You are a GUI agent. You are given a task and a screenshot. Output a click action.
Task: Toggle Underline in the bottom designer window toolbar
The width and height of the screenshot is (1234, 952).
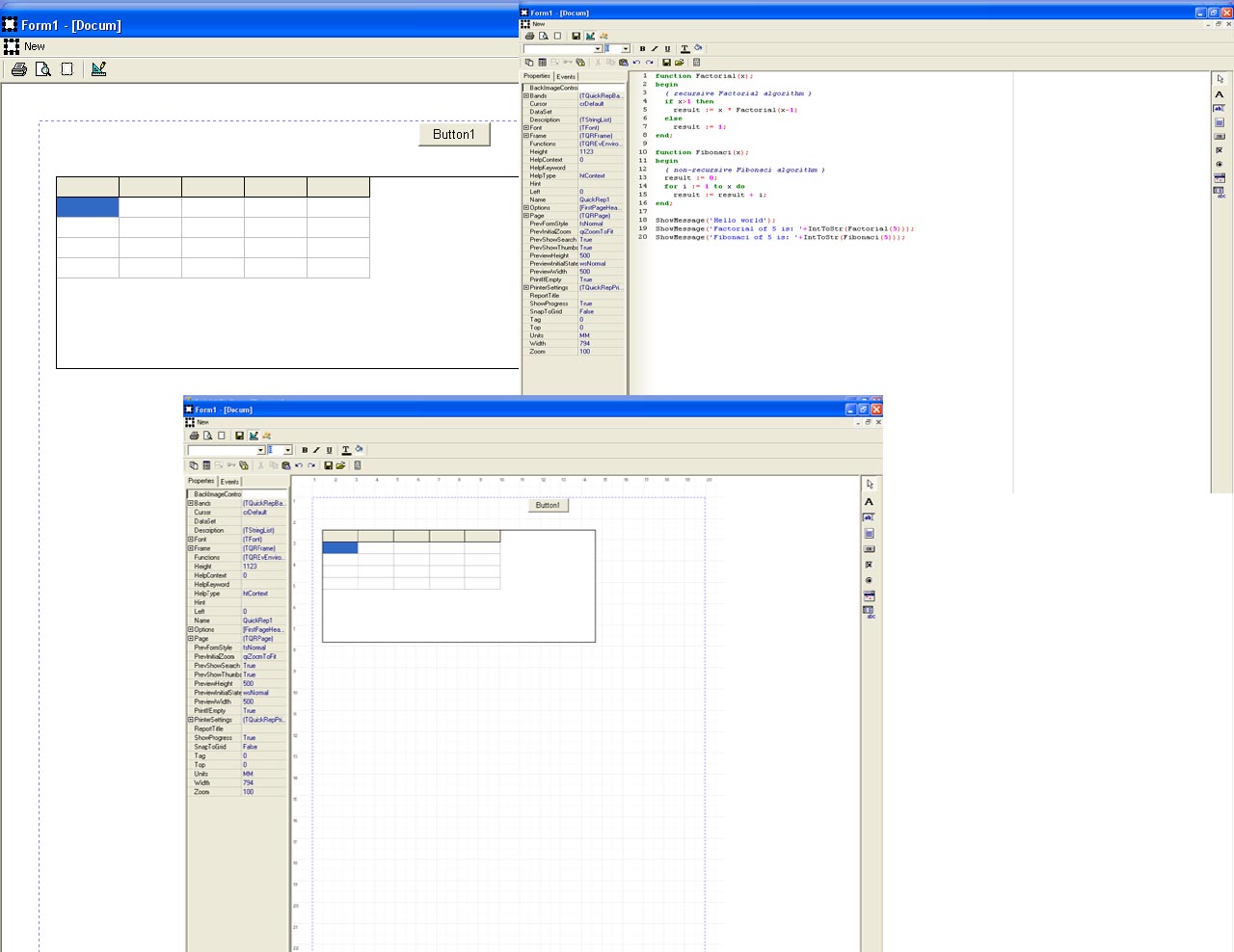(x=329, y=450)
